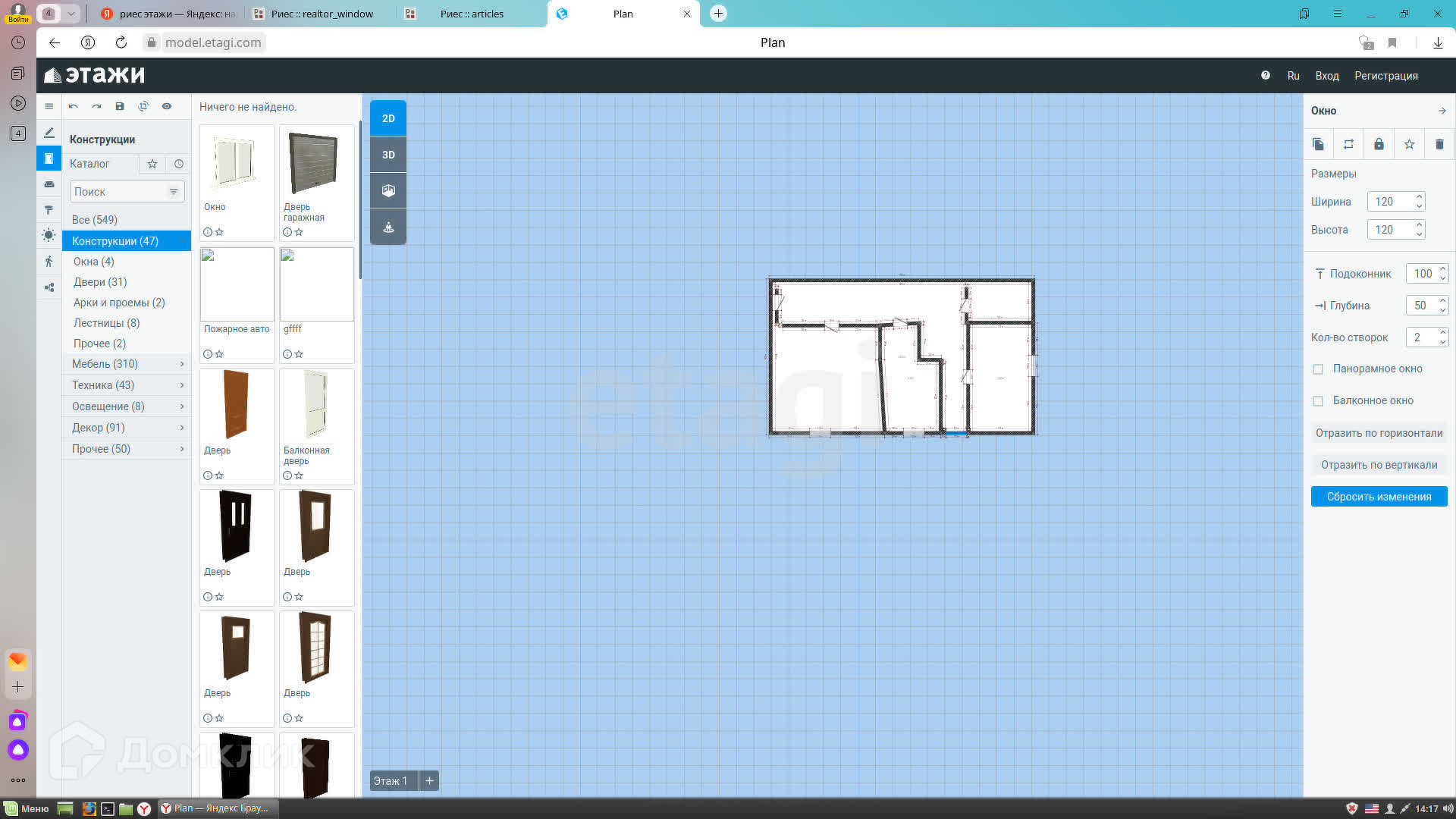Click the undo arrow icon

(x=74, y=106)
